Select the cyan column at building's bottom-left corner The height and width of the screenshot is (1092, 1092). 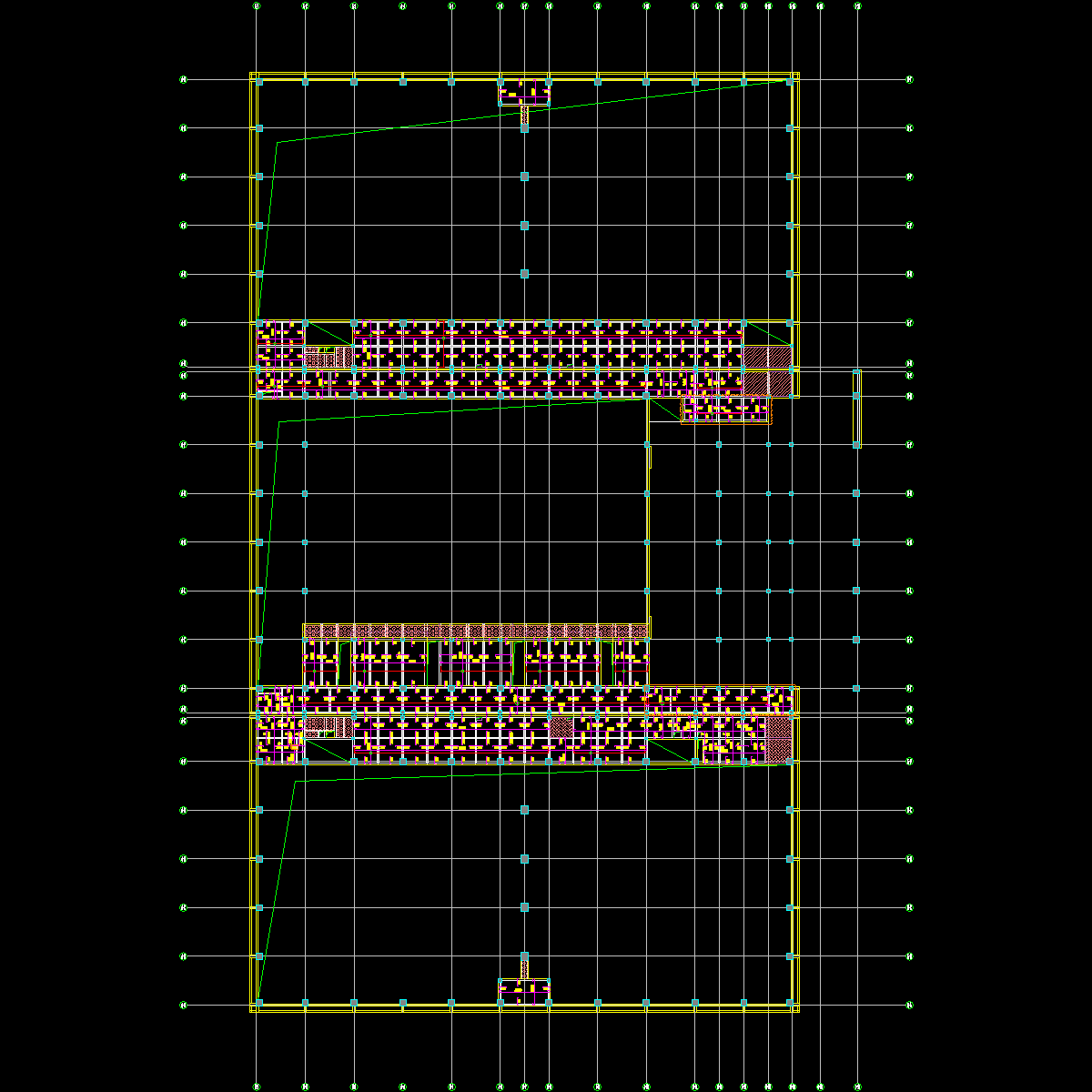pos(259,1003)
